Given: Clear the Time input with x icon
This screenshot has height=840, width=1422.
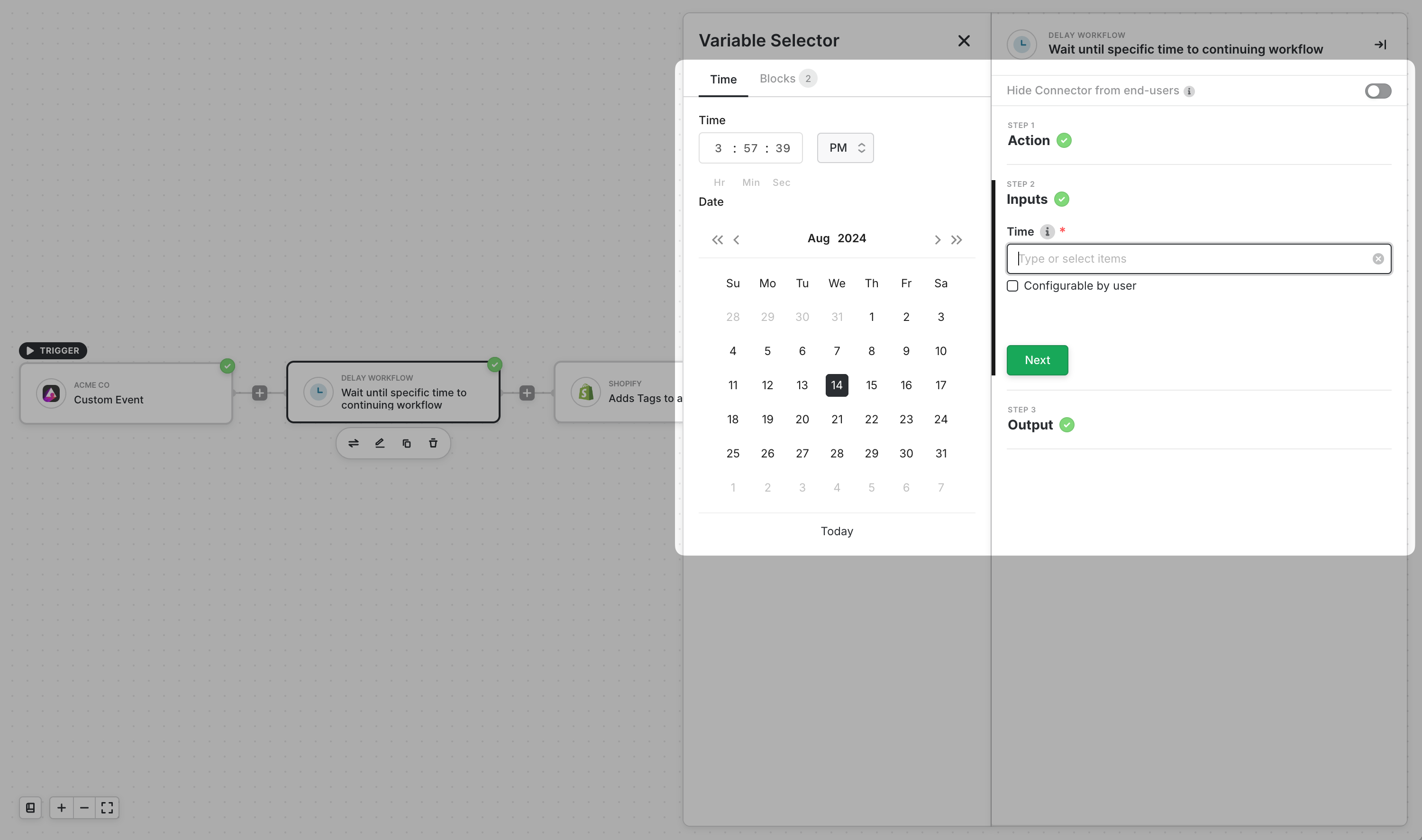Looking at the screenshot, I should (x=1378, y=259).
